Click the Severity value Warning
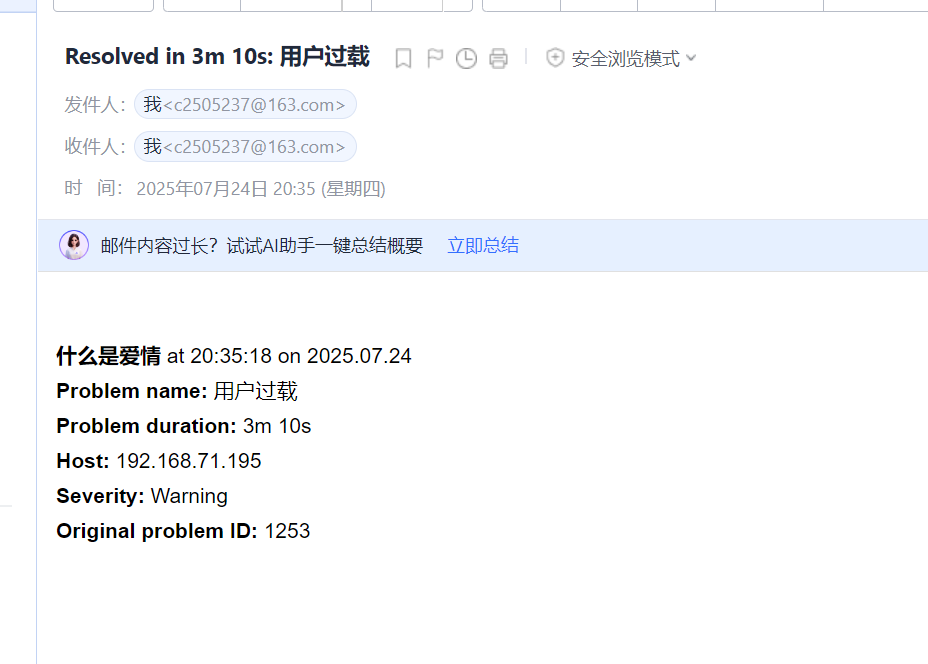This screenshot has height=664, width=928. (x=189, y=496)
